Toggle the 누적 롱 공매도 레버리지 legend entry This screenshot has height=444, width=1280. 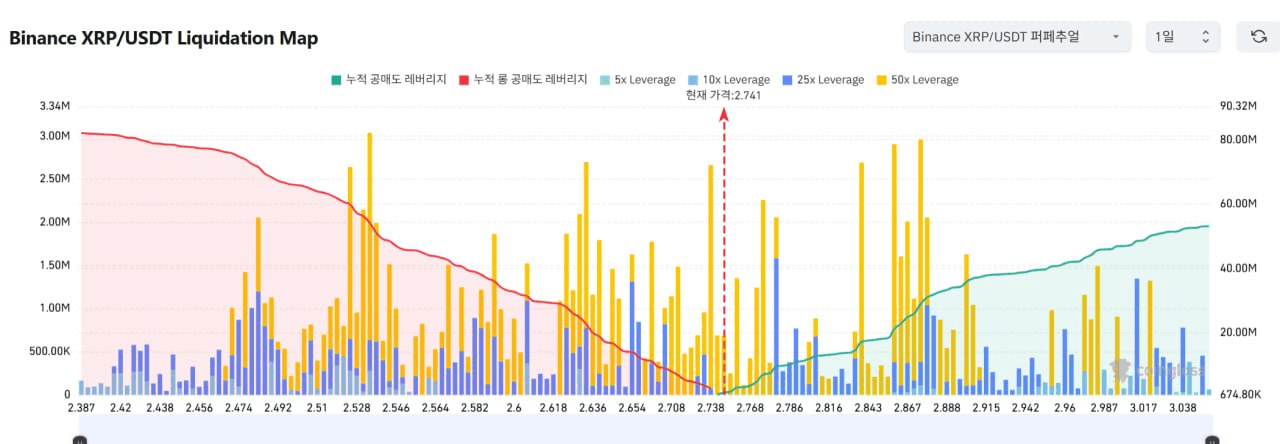point(523,79)
